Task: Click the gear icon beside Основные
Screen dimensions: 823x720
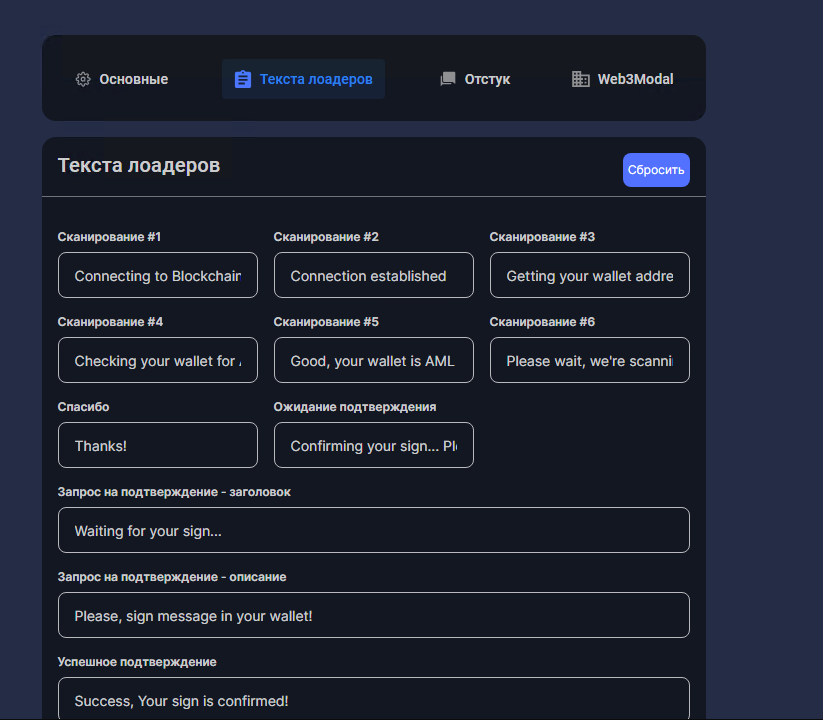Action: pyautogui.click(x=83, y=79)
